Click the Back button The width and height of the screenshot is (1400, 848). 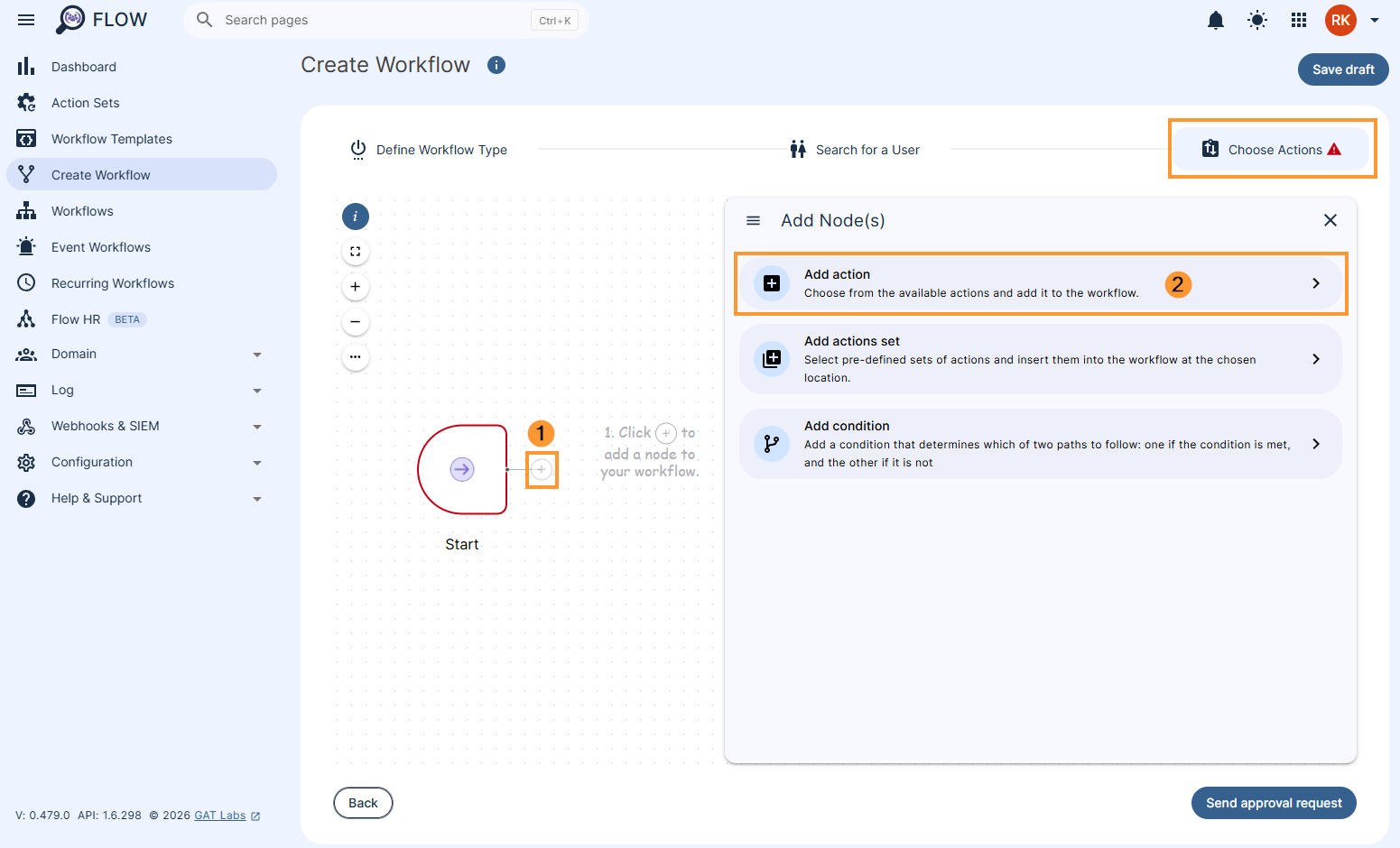tap(363, 803)
